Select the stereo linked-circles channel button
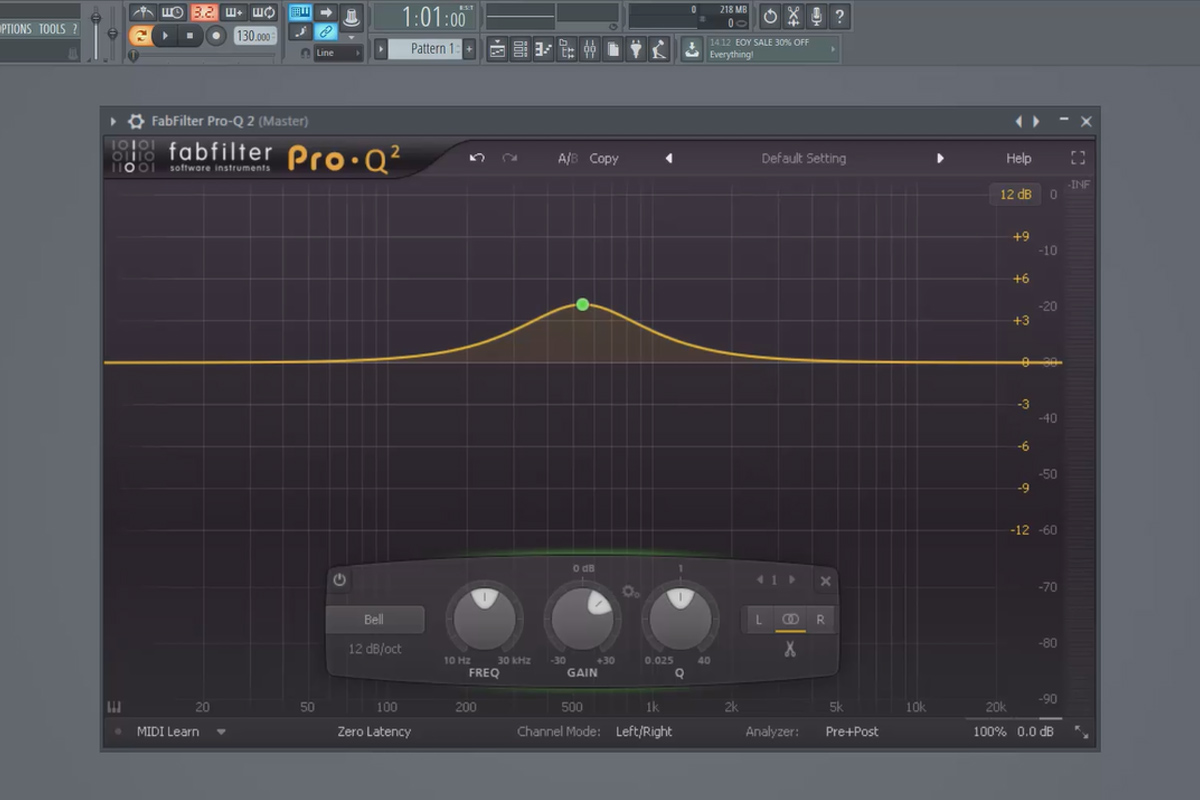Image resolution: width=1200 pixels, height=800 pixels. tap(790, 620)
